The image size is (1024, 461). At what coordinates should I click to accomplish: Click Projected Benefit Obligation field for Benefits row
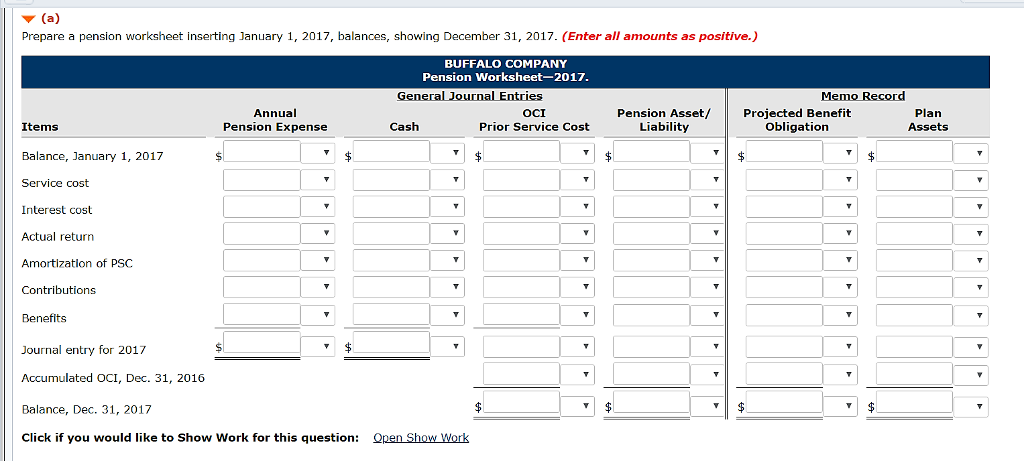click(783, 316)
